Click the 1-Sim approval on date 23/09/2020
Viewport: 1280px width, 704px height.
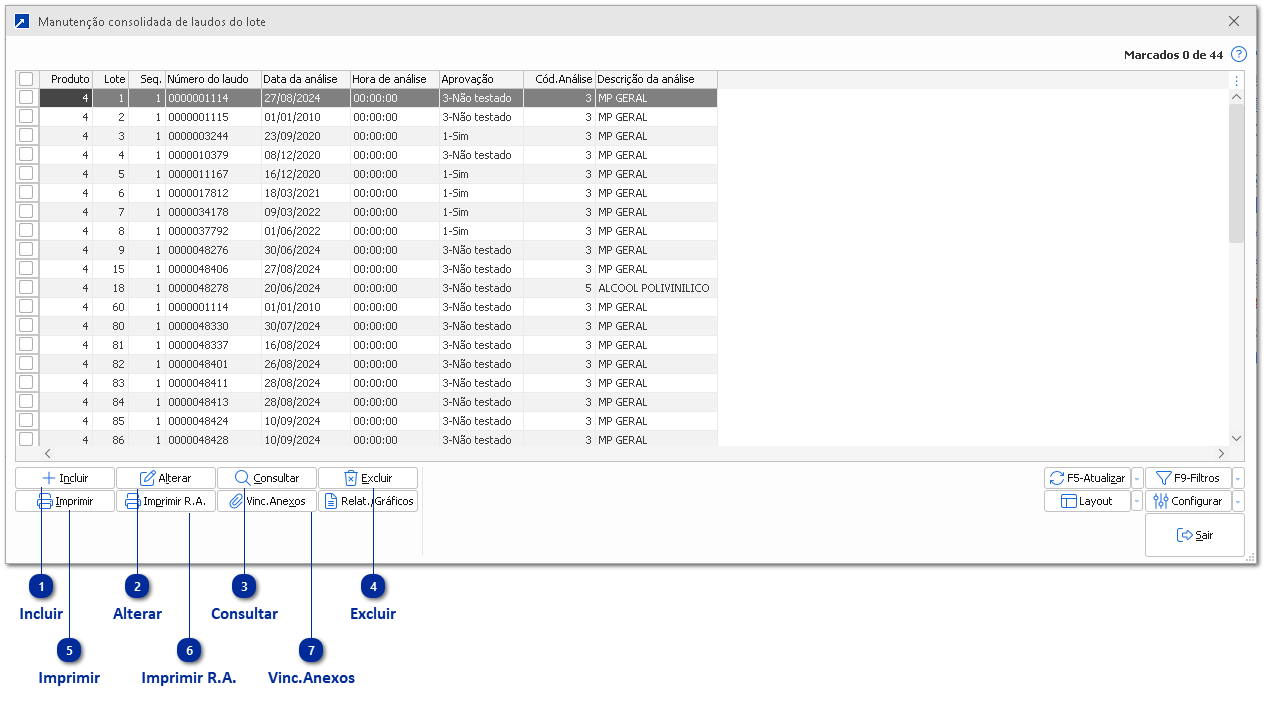[x=480, y=136]
